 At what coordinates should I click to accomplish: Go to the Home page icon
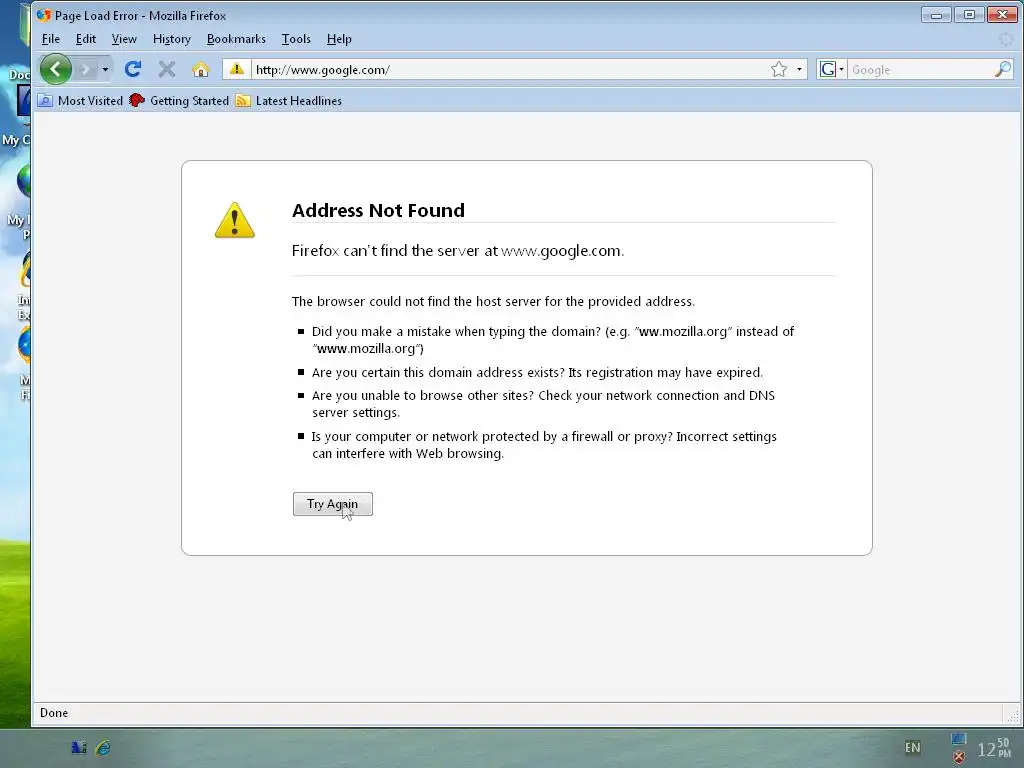click(x=200, y=69)
